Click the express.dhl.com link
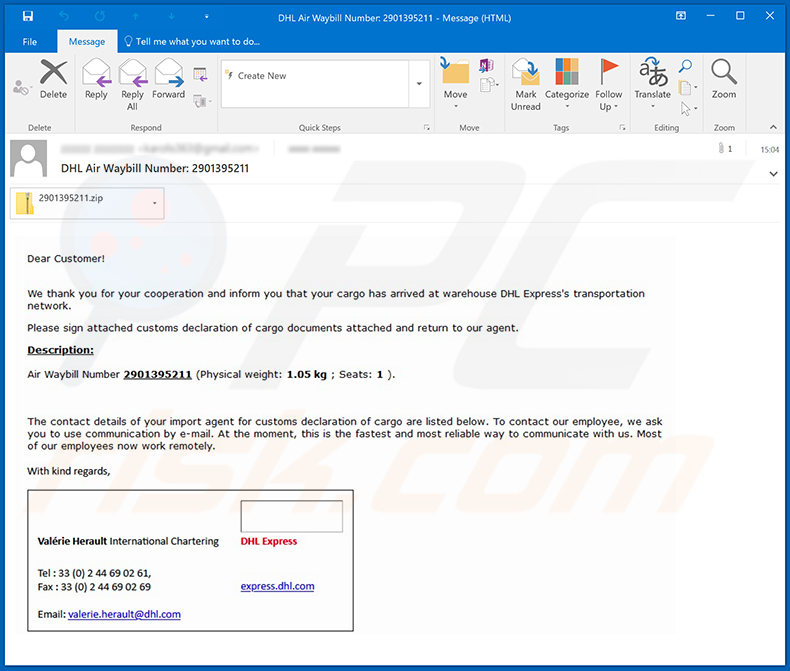 (278, 586)
